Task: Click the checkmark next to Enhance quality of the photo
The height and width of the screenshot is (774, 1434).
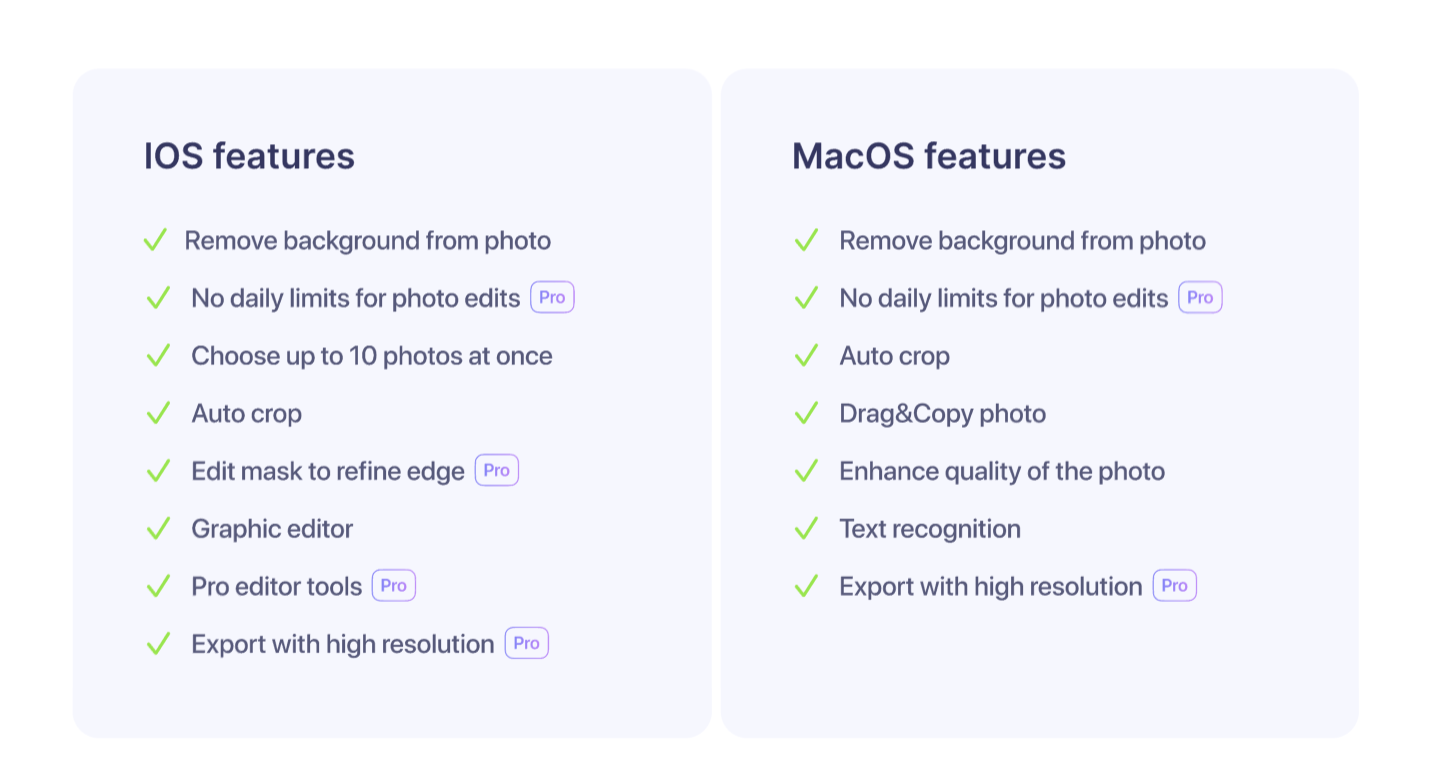Action: pyautogui.click(x=806, y=471)
